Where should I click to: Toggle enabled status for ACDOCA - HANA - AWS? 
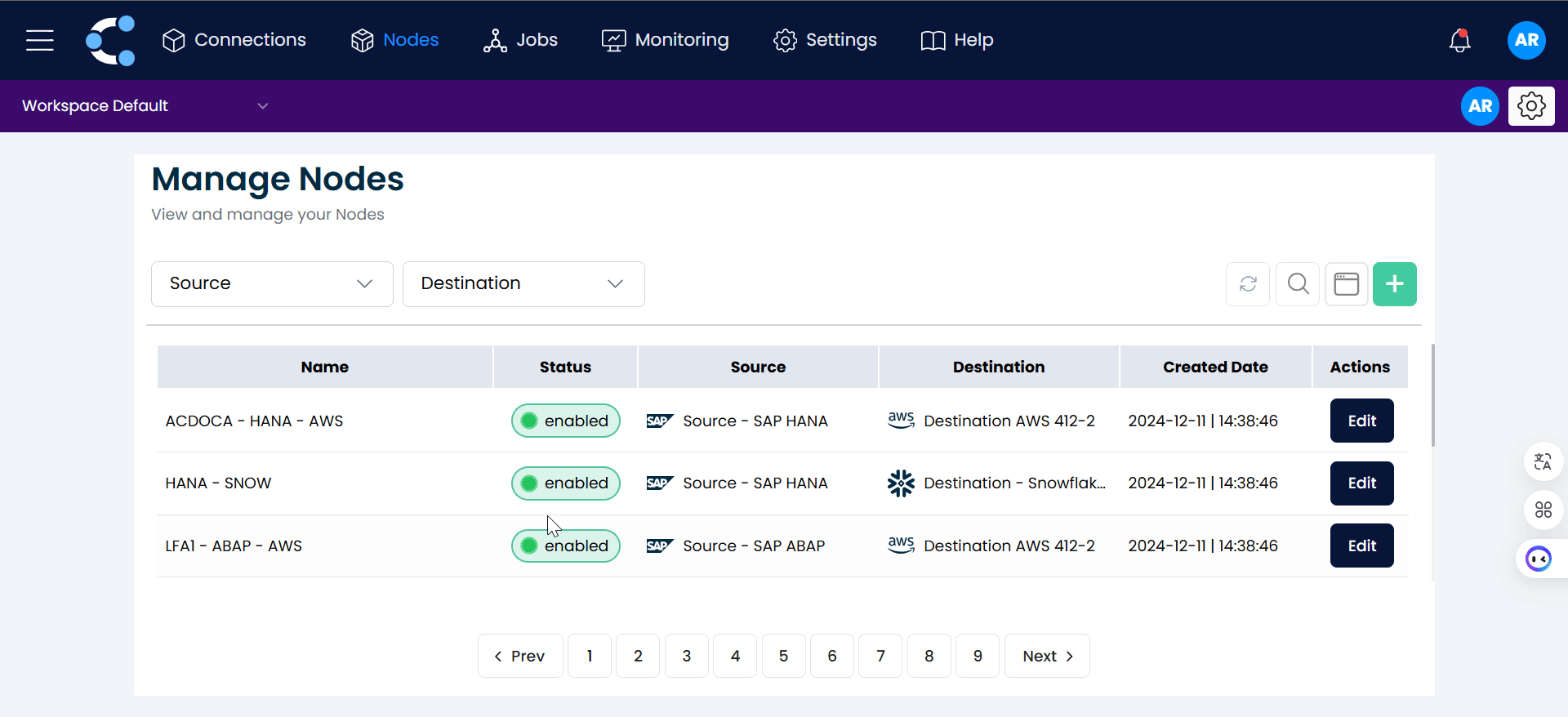[565, 421]
